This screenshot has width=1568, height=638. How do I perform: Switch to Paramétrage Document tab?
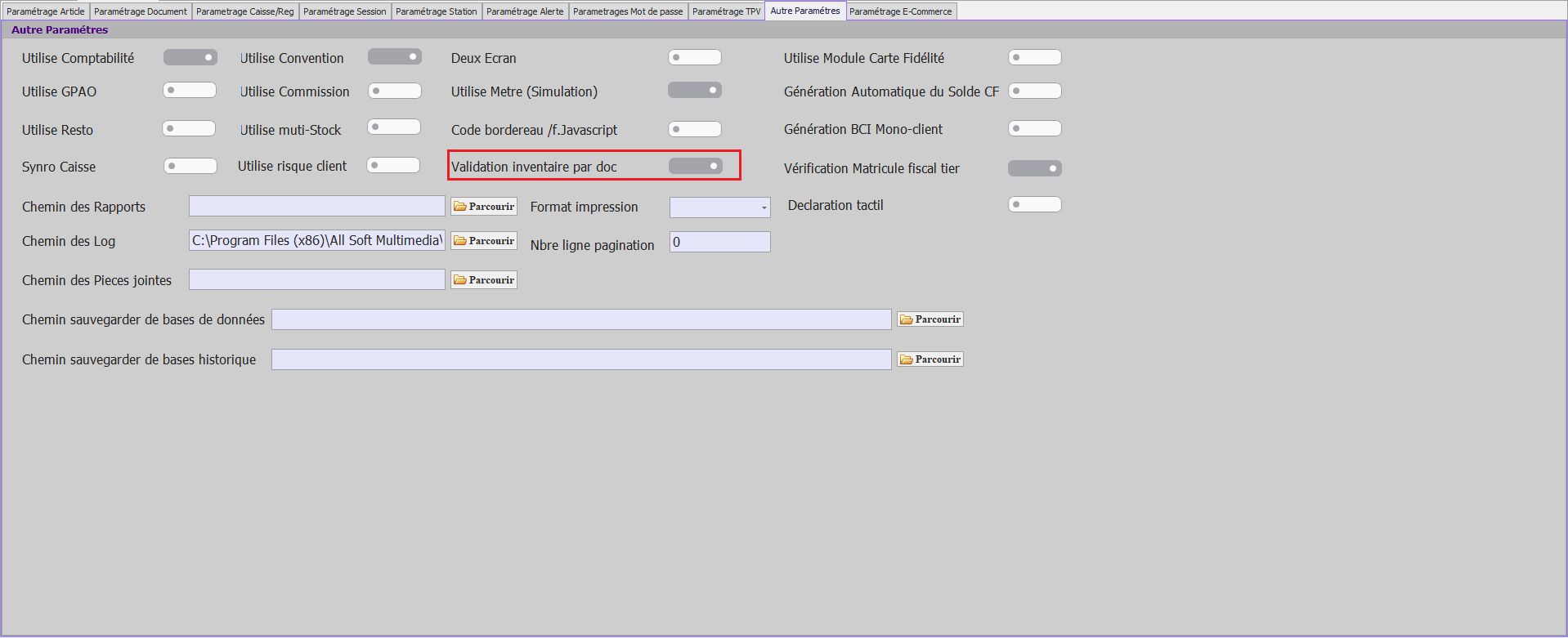click(140, 11)
